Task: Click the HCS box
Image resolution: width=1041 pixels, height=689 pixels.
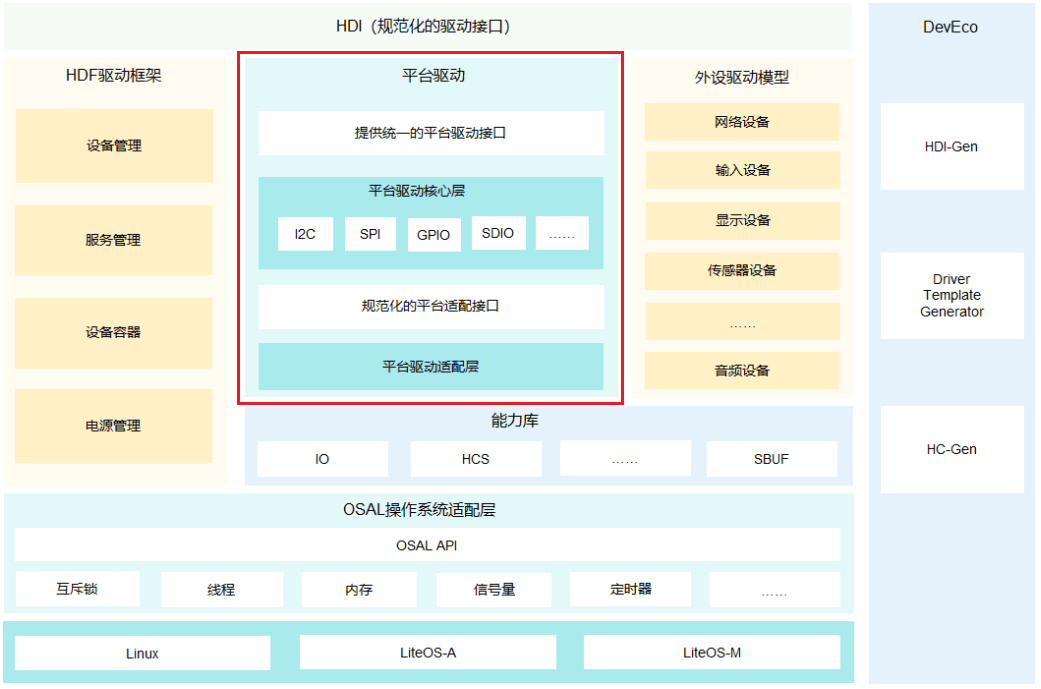Action: [x=476, y=459]
